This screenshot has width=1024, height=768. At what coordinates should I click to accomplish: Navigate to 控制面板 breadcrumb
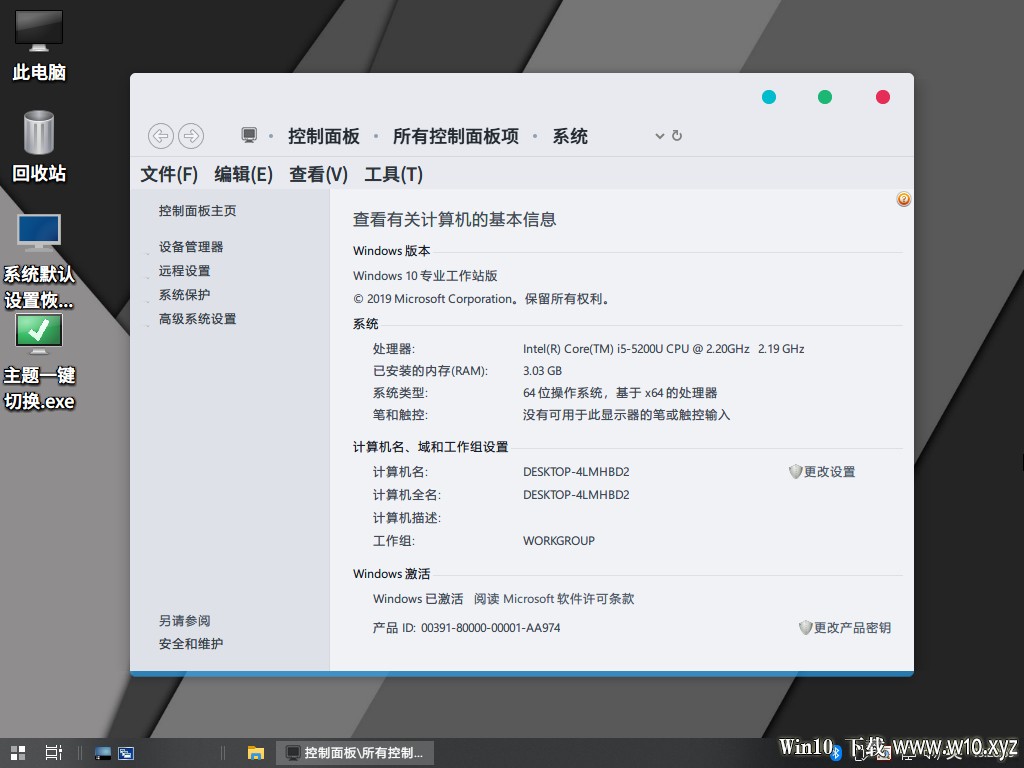tap(324, 136)
